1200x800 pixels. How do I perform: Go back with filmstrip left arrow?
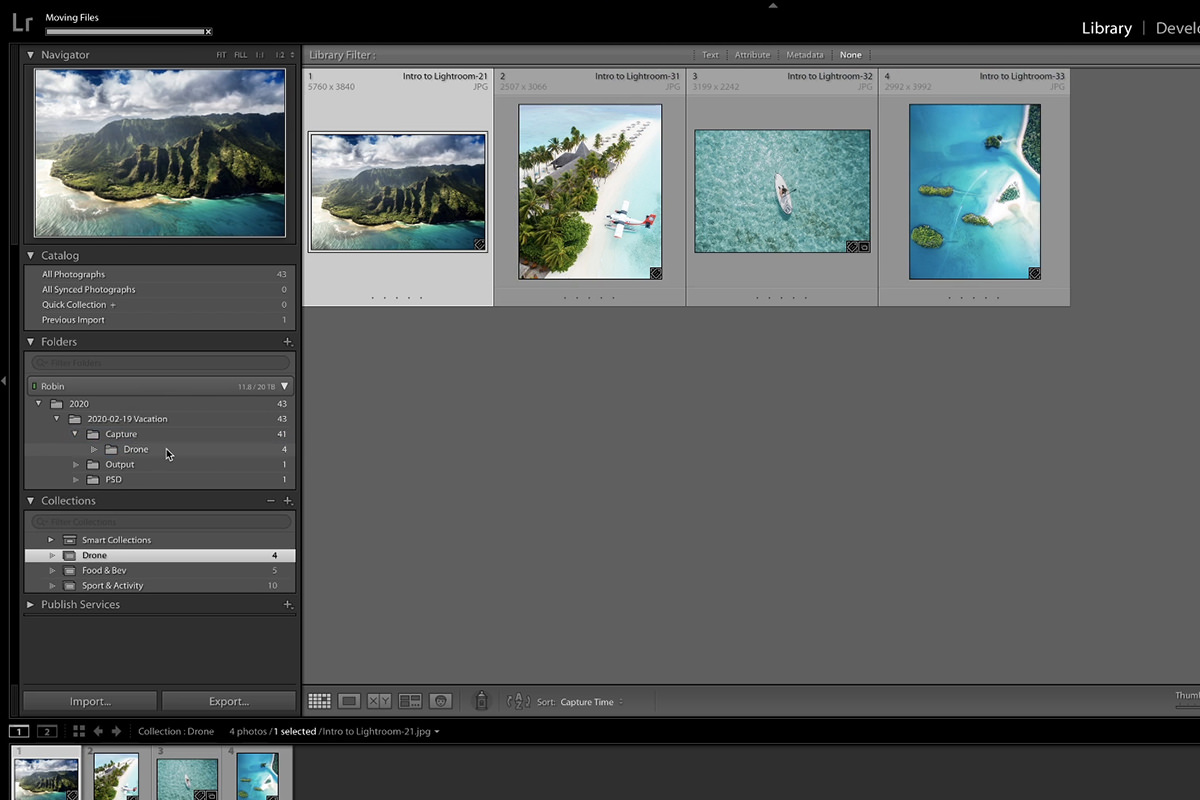98,731
